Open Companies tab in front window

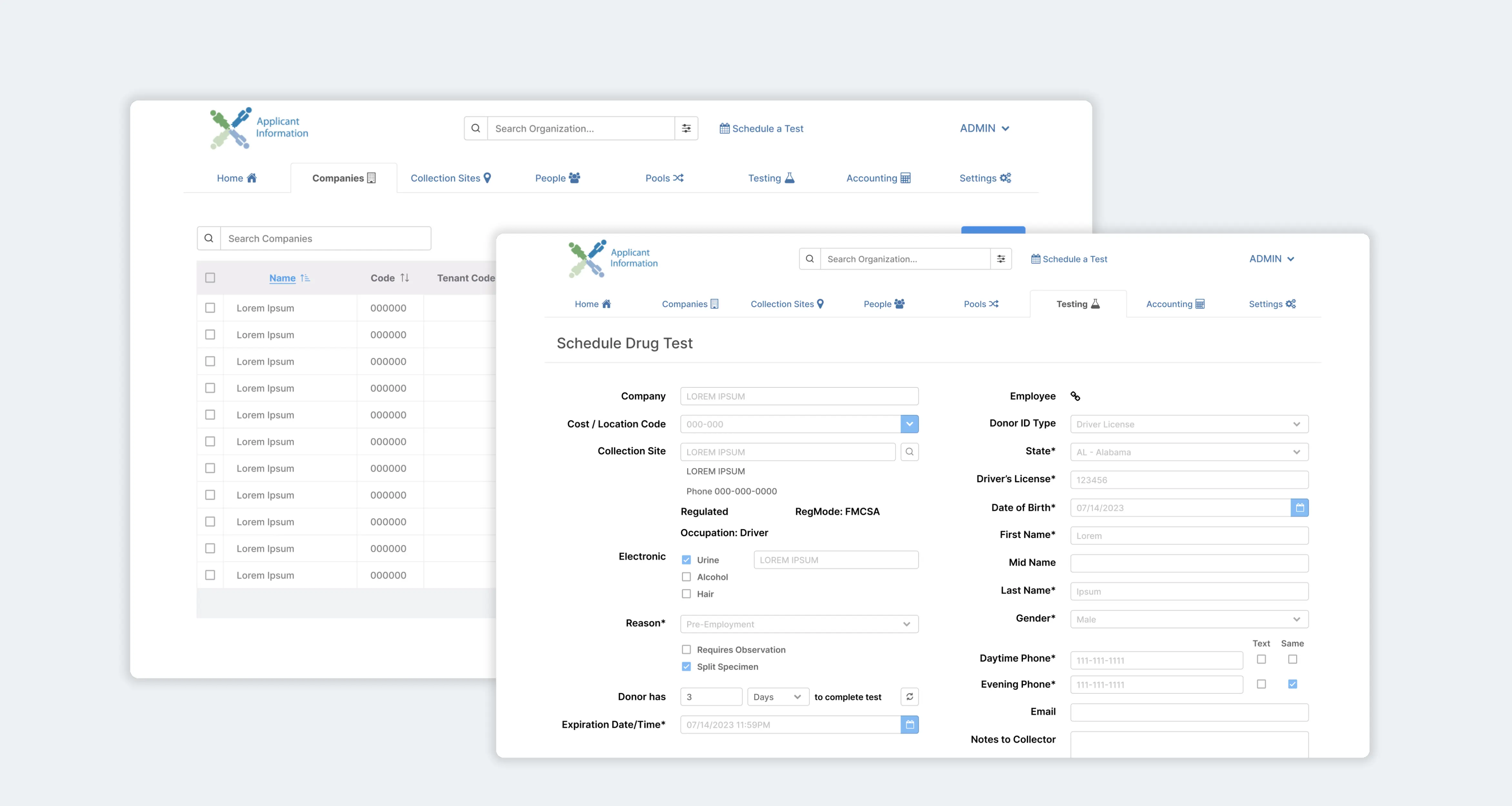(690, 304)
